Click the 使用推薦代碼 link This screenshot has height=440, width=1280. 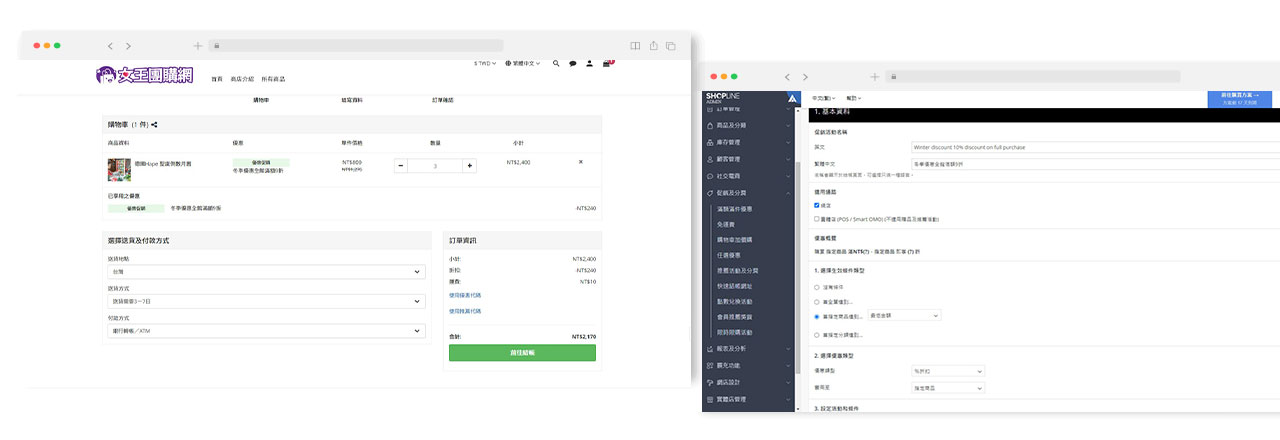[465, 311]
